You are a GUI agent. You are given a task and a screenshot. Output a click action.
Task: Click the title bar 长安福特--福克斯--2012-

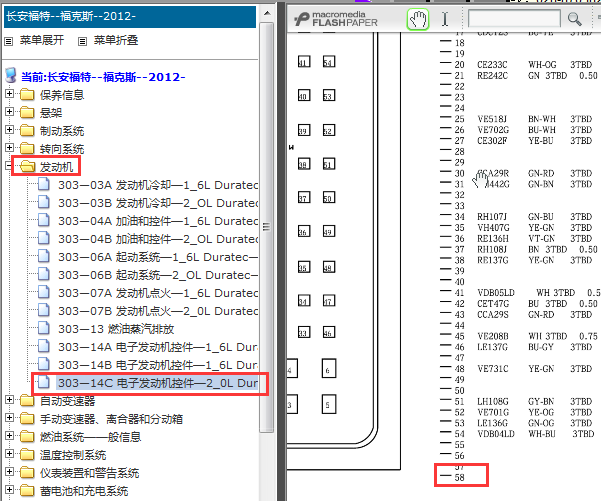(130, 16)
